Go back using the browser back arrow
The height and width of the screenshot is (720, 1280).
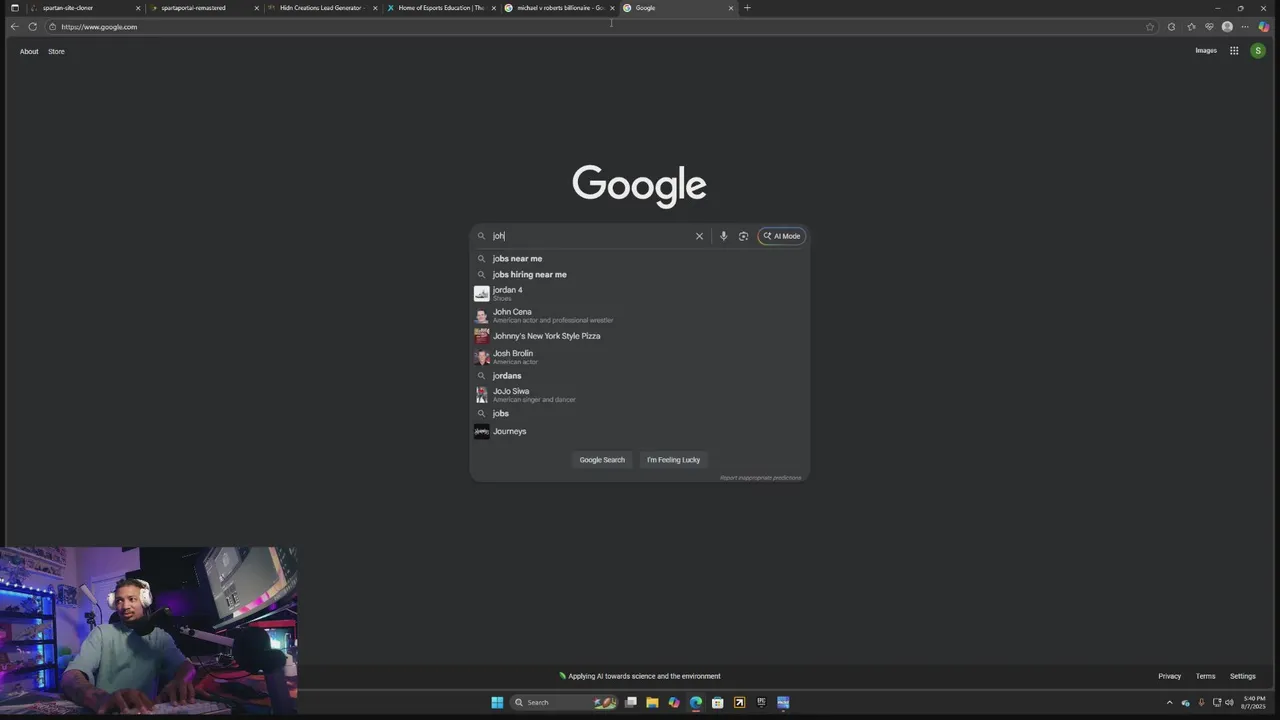pos(14,27)
